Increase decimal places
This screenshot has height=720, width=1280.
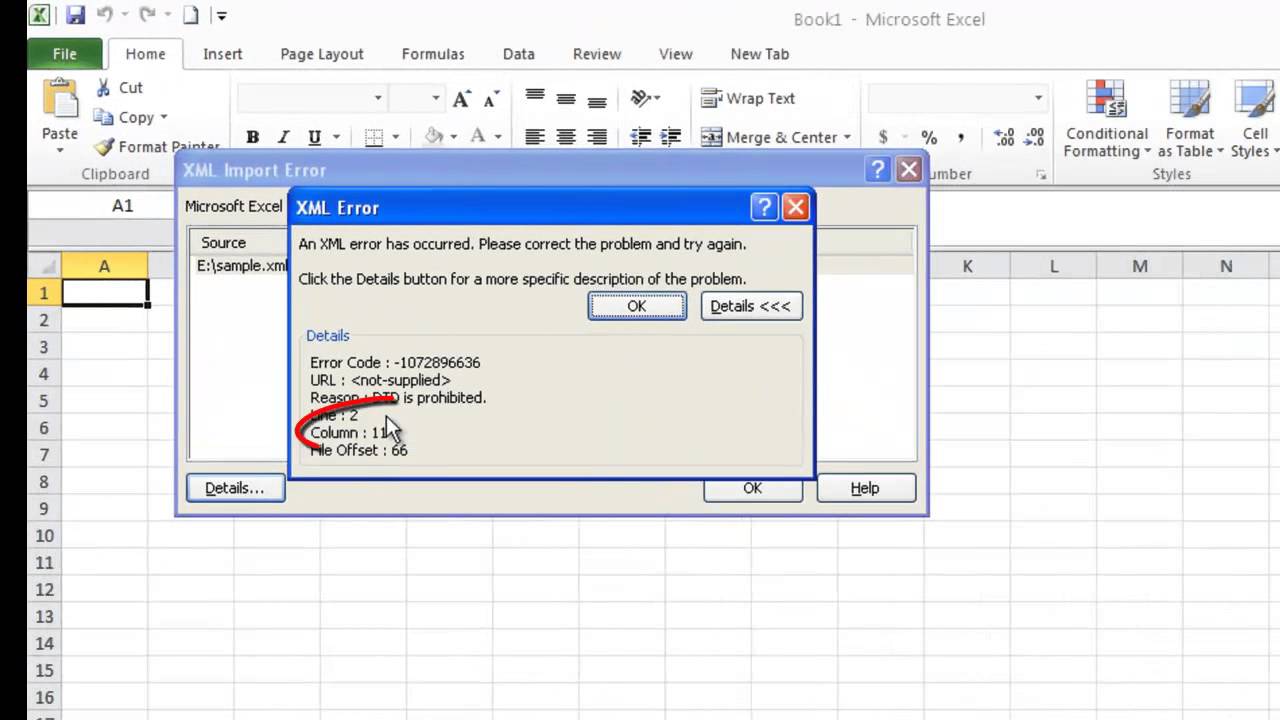(x=1005, y=137)
